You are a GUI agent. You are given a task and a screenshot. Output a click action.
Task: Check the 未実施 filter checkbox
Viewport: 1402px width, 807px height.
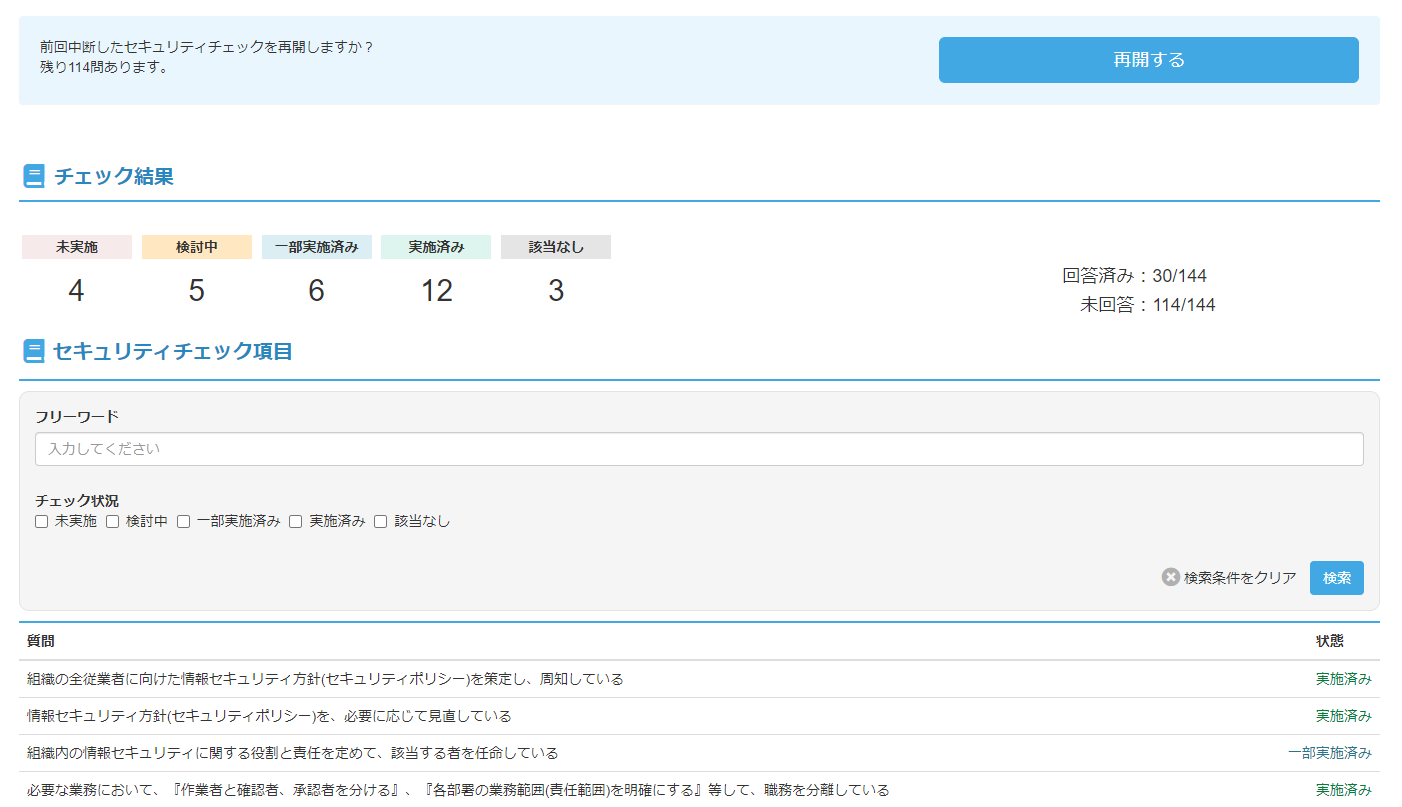click(x=42, y=522)
